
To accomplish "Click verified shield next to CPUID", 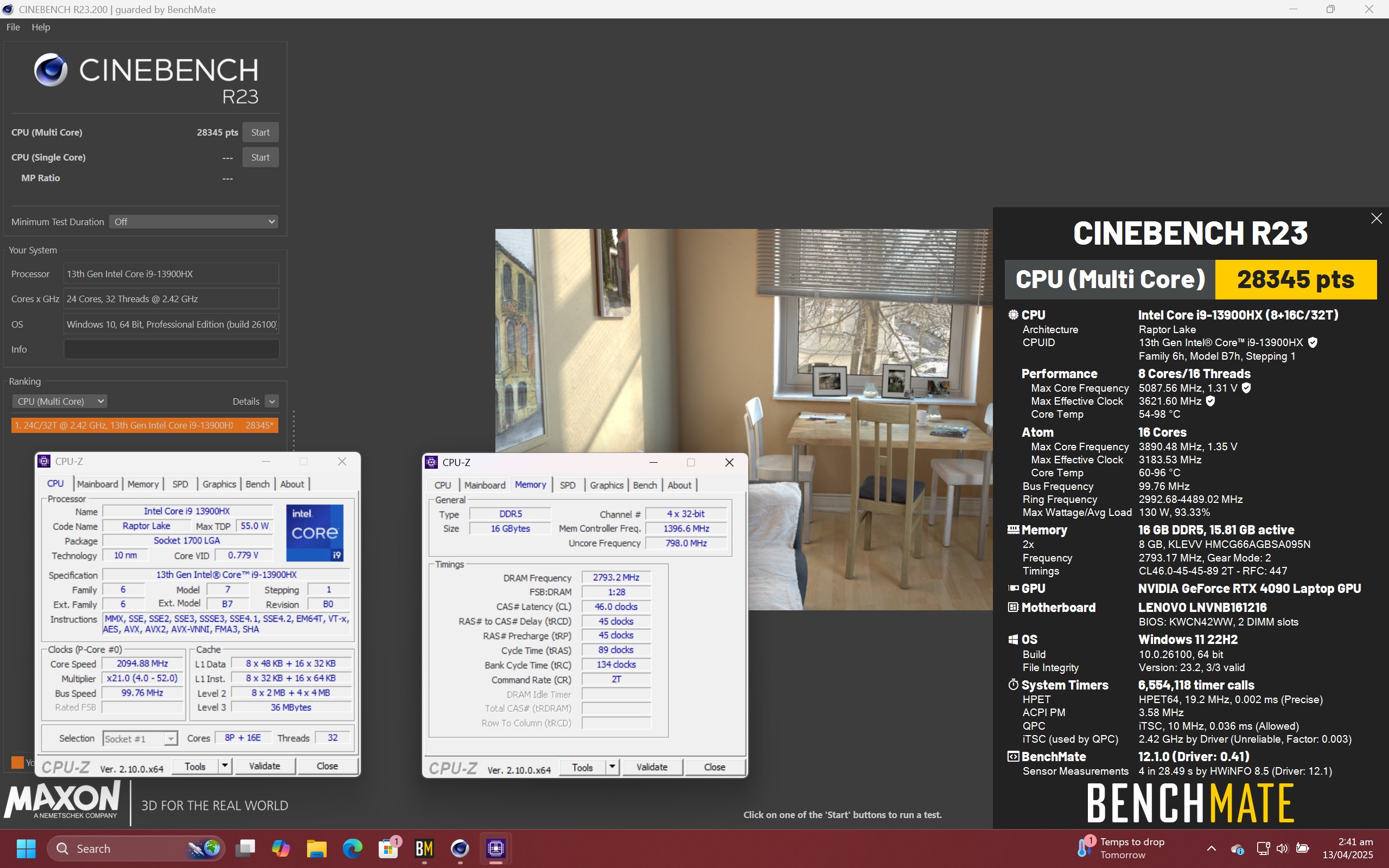I will (x=1312, y=343).
